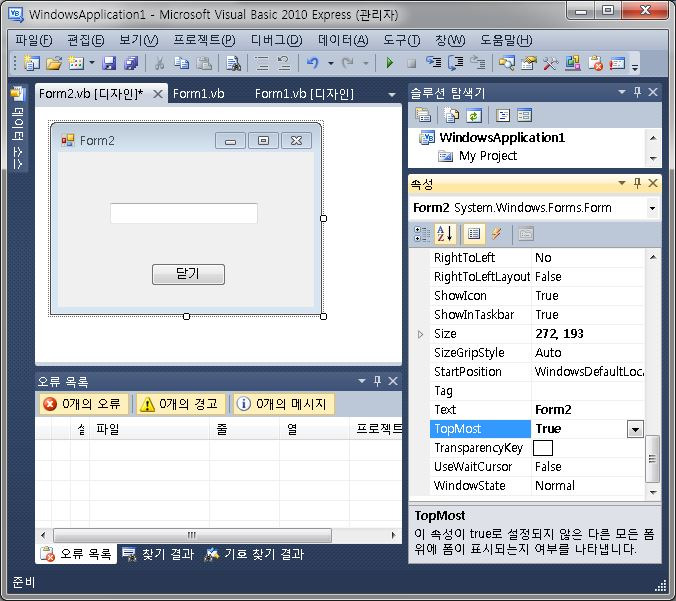This screenshot has height=601, width=676.
Task: Save the current file with the floppy icon
Action: click(x=110, y=64)
